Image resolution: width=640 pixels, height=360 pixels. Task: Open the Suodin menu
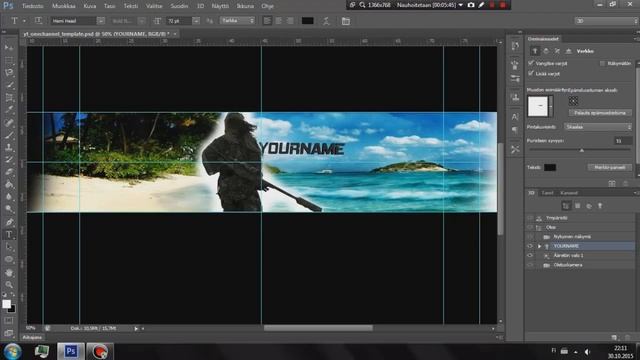179,6
